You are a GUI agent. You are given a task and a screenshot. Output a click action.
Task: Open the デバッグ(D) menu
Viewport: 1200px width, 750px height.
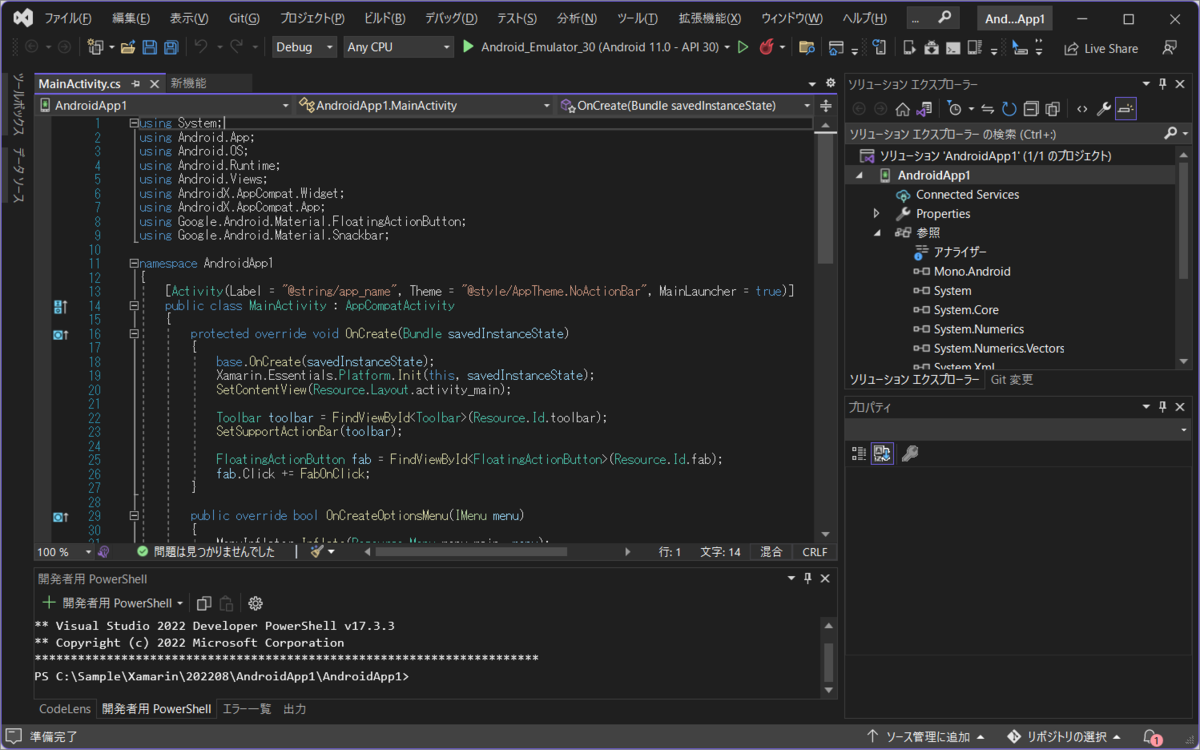coord(451,19)
